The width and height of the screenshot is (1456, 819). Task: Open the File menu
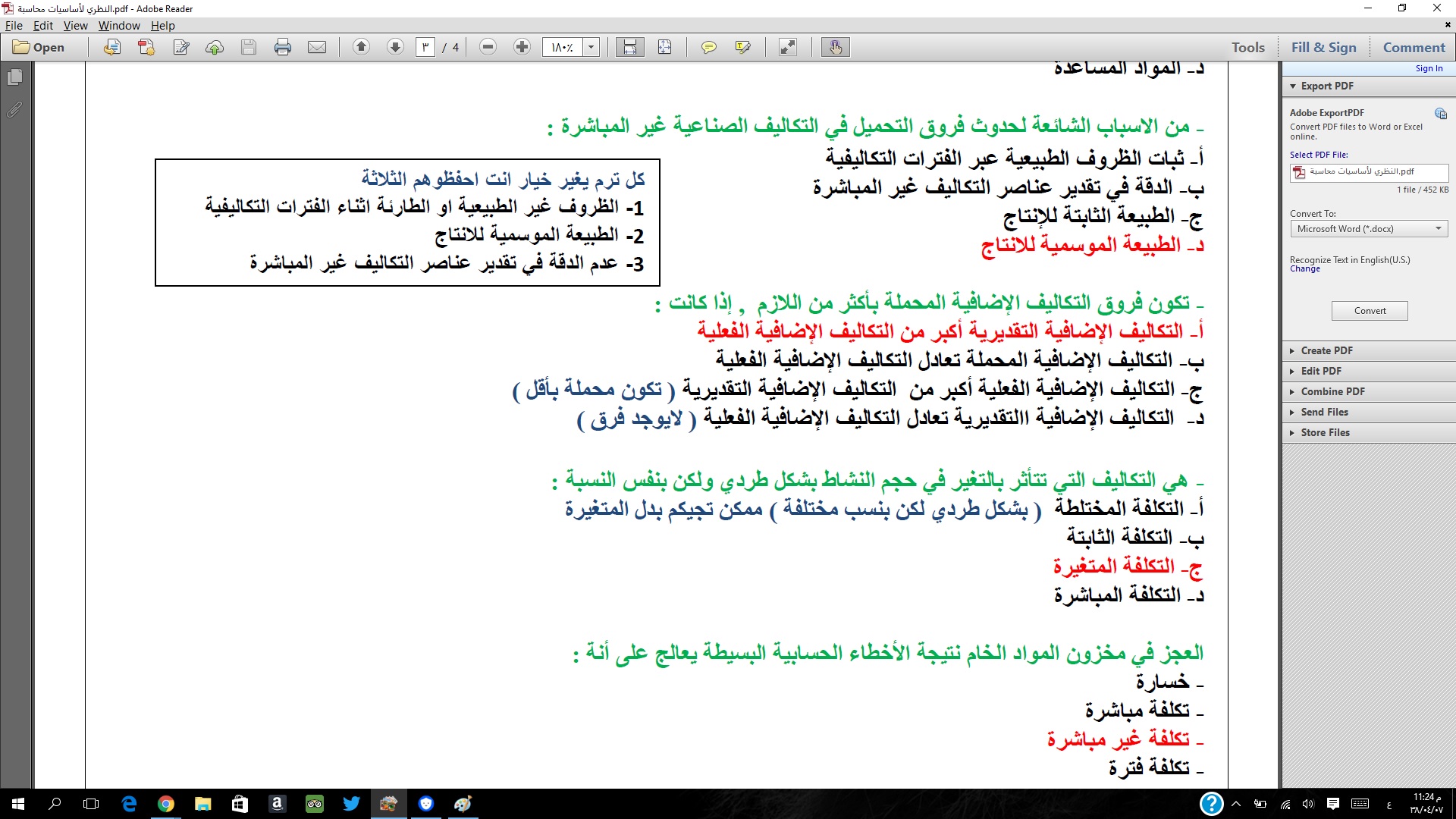pos(14,25)
